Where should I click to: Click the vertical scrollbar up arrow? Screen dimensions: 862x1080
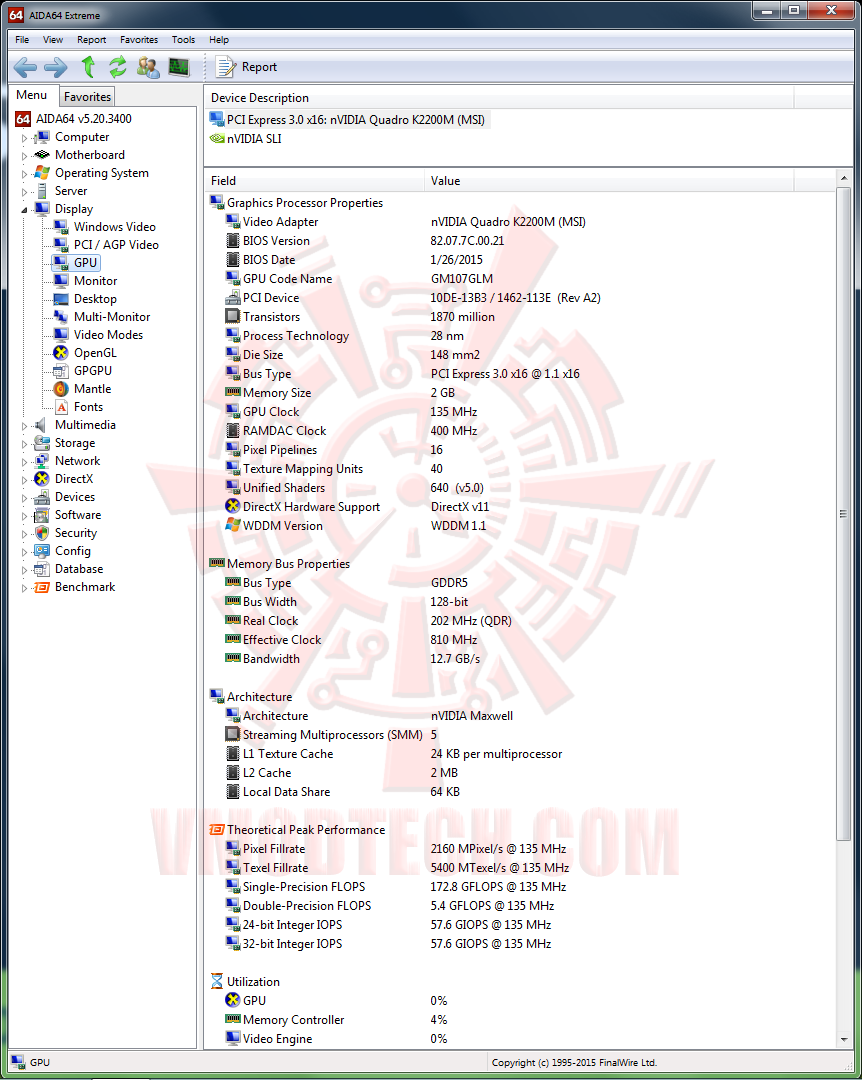point(844,178)
